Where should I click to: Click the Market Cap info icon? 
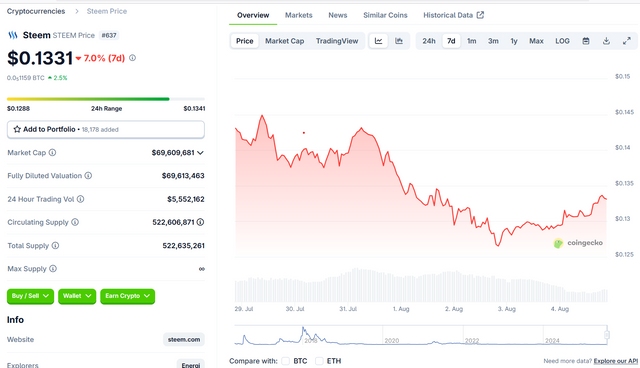tap(52, 153)
